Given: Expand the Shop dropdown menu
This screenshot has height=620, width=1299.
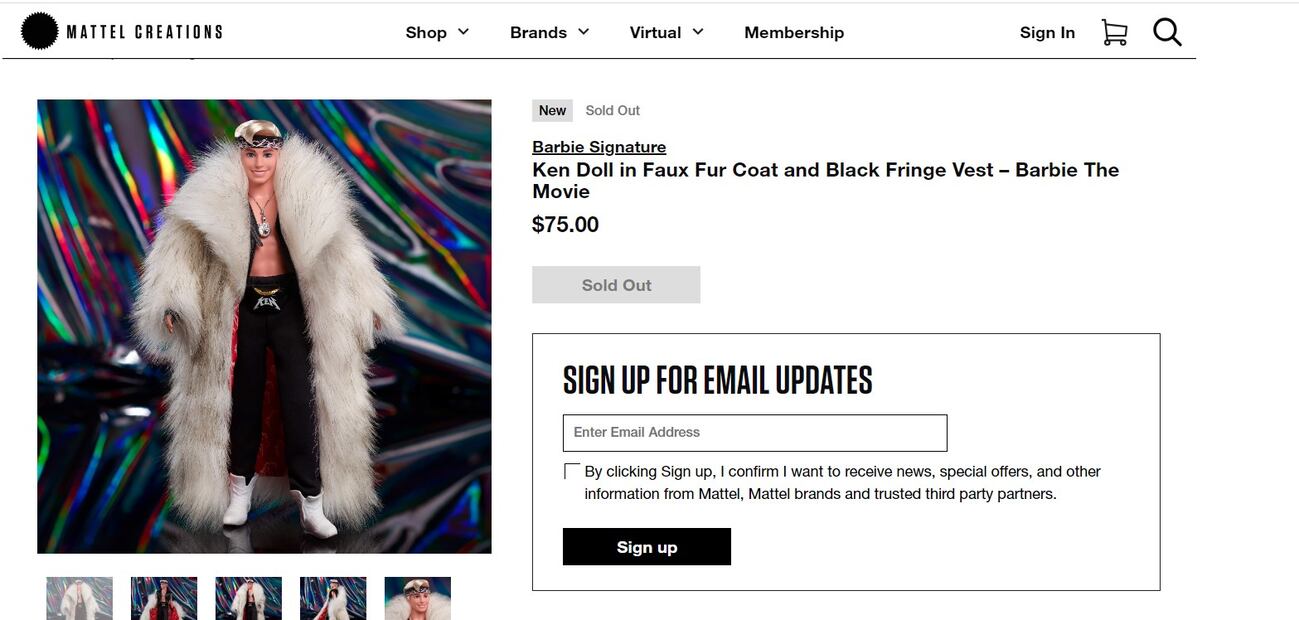Looking at the screenshot, I should point(437,32).
